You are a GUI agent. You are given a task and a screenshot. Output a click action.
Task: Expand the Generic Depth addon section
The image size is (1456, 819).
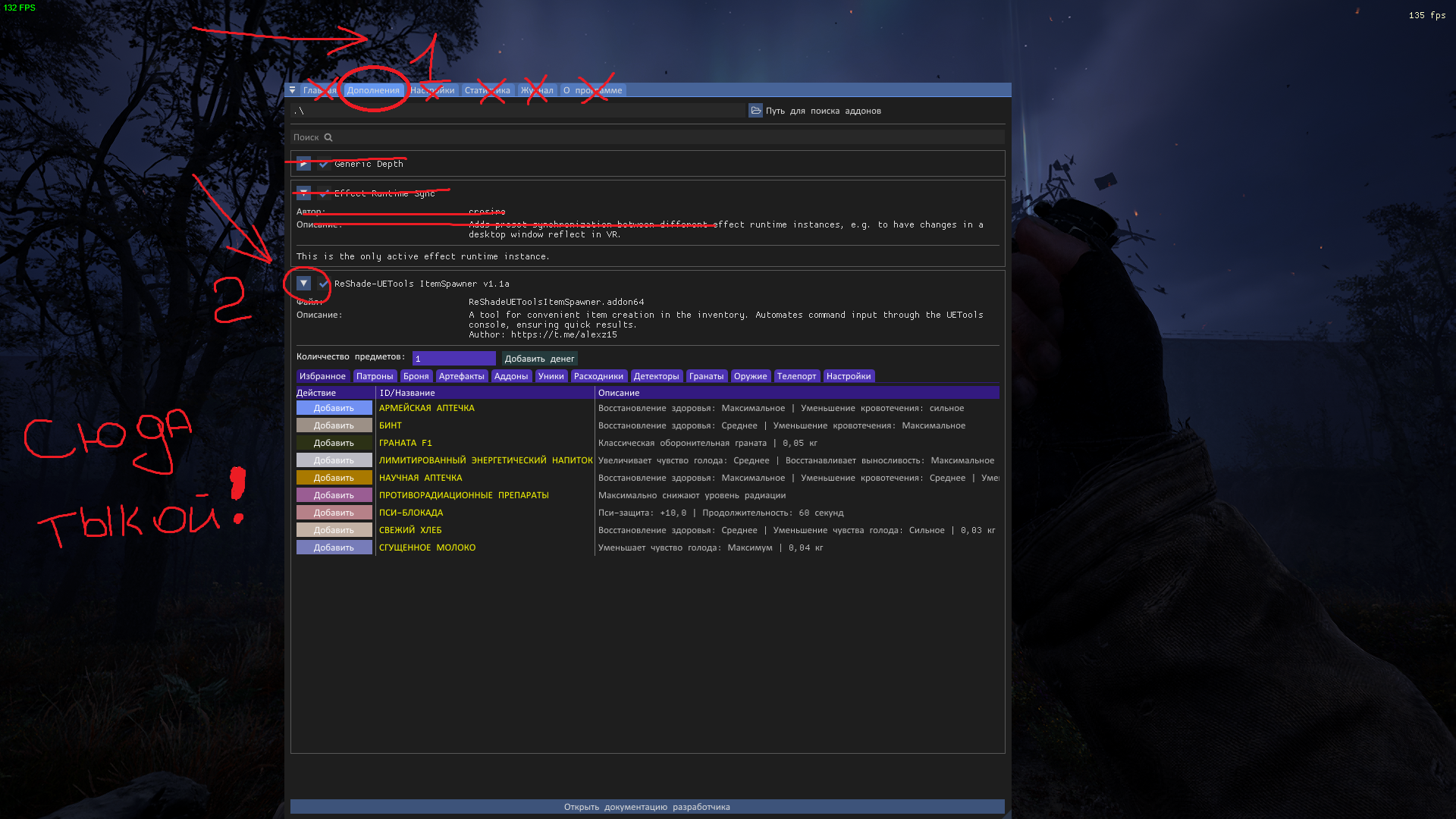click(x=303, y=164)
